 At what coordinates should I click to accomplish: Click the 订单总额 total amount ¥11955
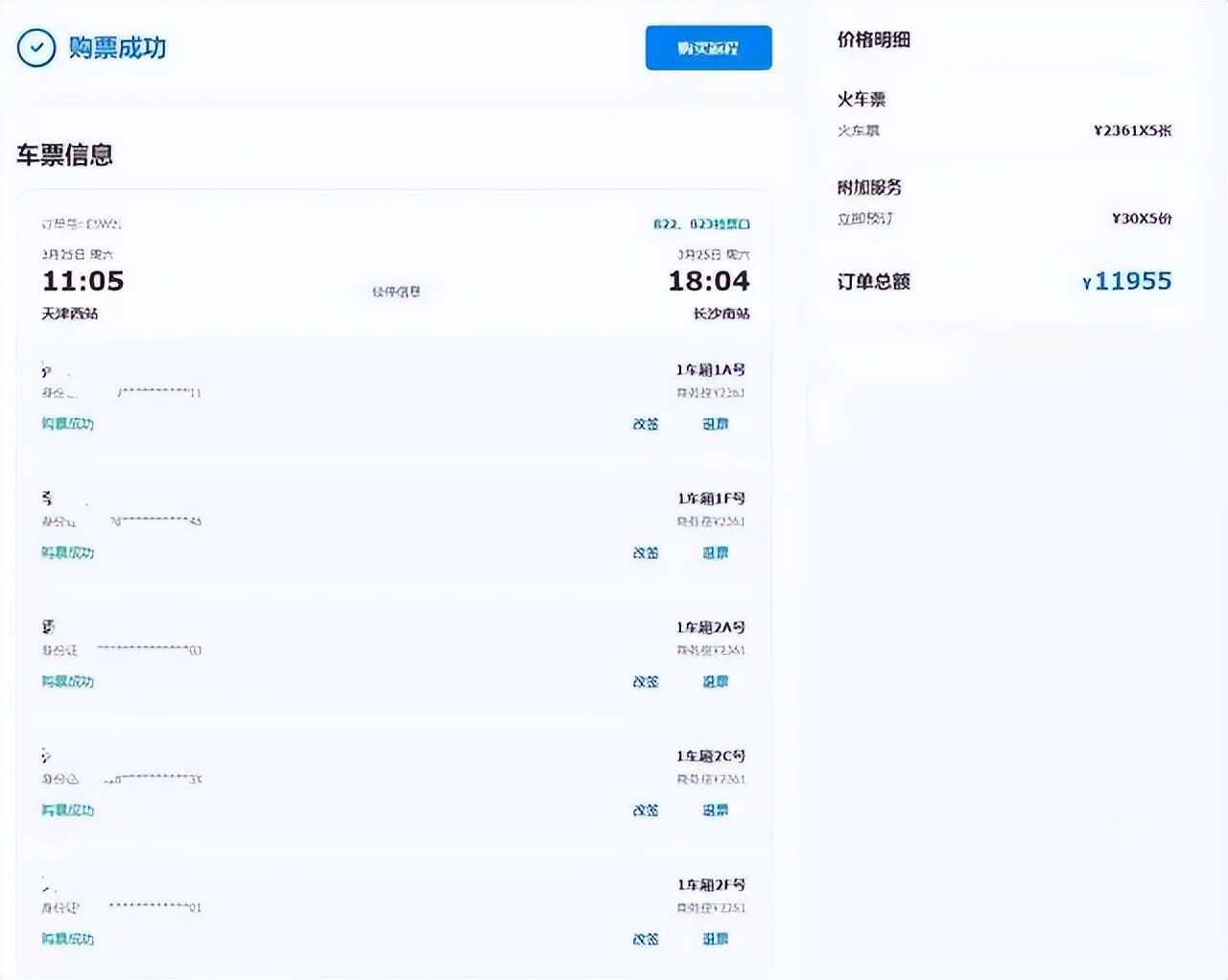(1127, 281)
